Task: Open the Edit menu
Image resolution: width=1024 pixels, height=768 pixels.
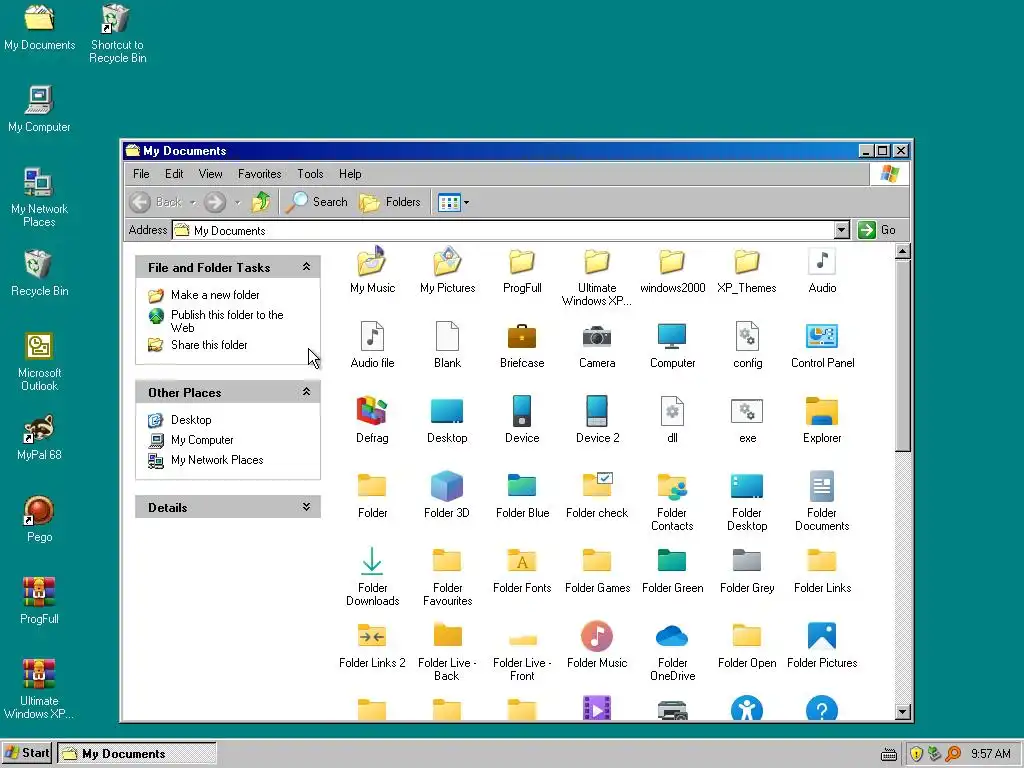Action: click(174, 174)
